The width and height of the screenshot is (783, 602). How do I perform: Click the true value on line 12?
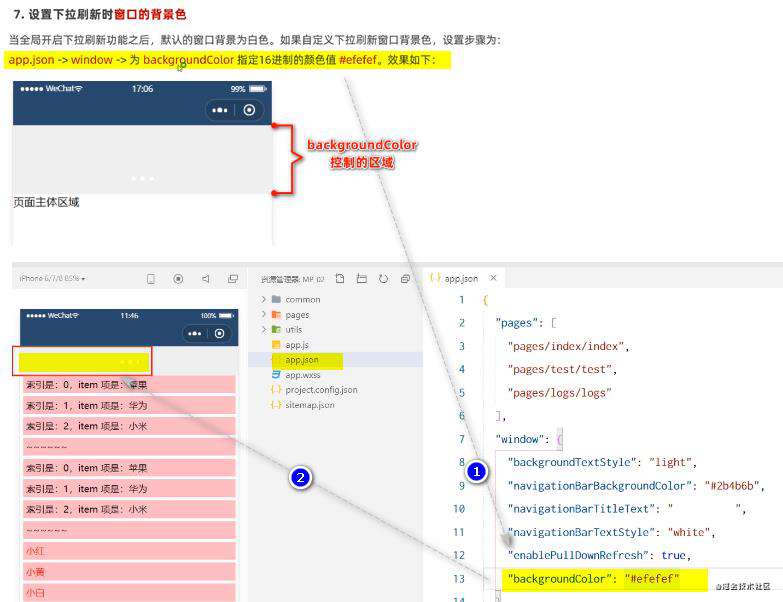pos(673,555)
